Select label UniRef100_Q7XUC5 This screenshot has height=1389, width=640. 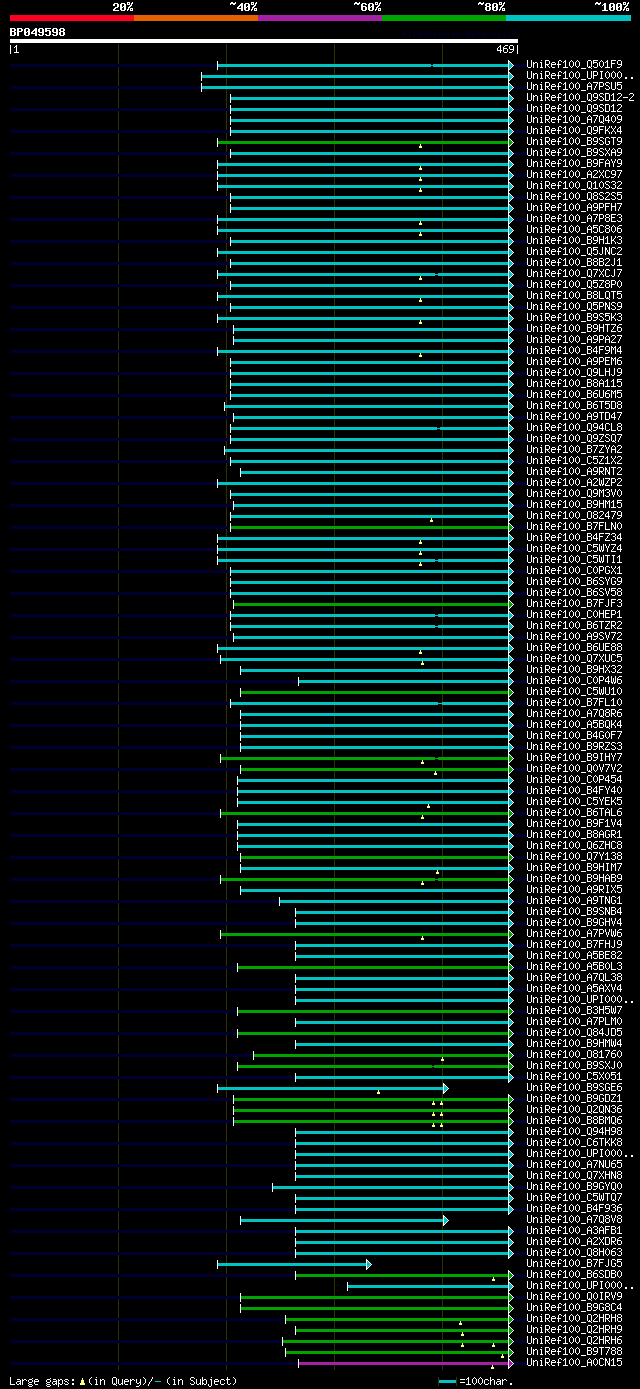574,658
